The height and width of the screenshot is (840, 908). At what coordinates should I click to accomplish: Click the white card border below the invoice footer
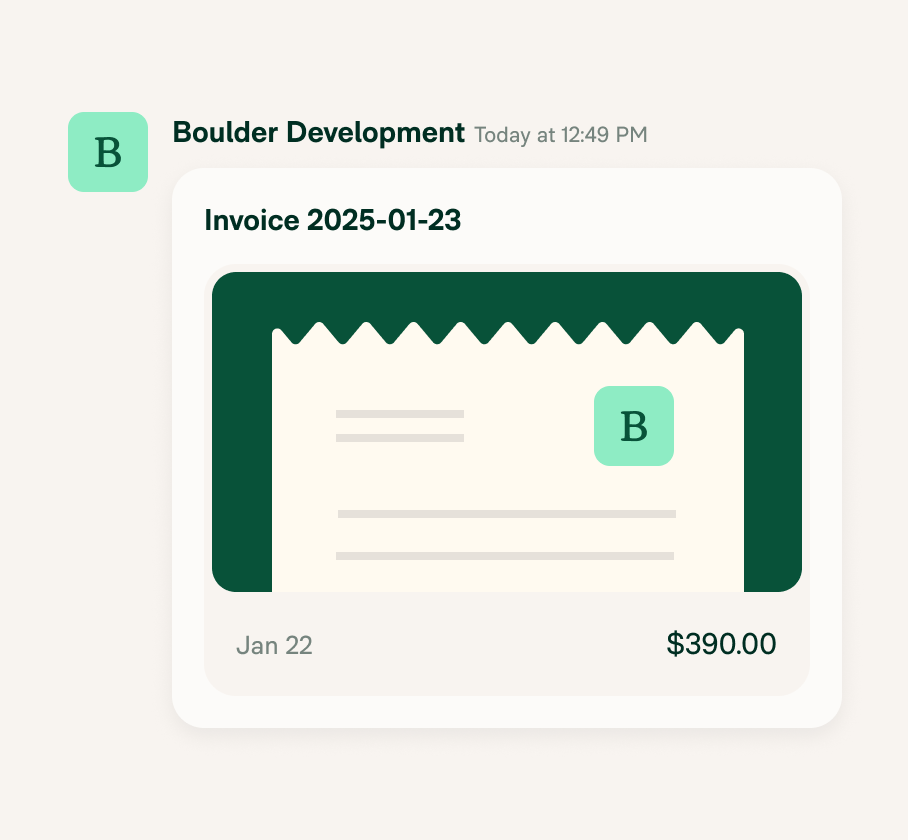tap(507, 712)
